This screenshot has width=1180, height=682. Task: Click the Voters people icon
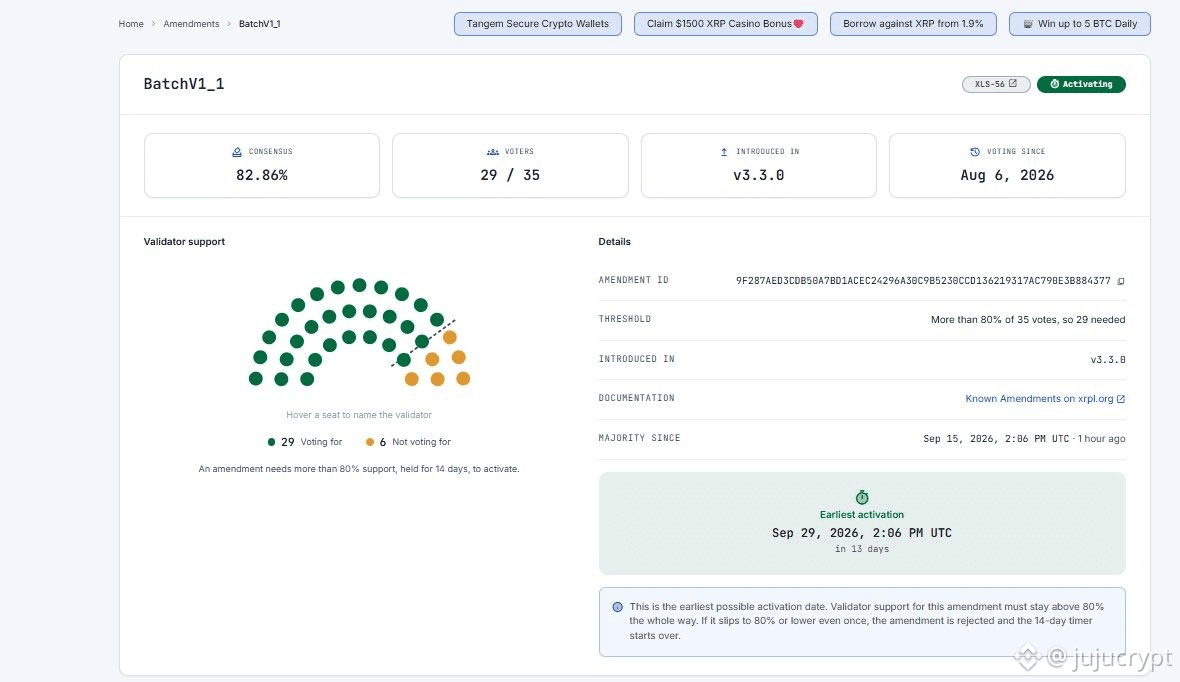coord(493,152)
